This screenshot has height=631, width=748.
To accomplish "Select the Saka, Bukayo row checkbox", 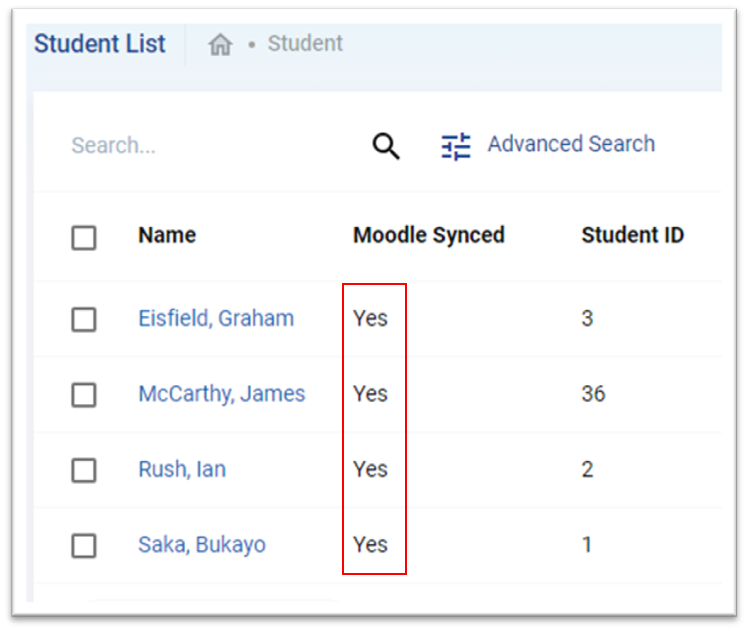I will click(84, 546).
